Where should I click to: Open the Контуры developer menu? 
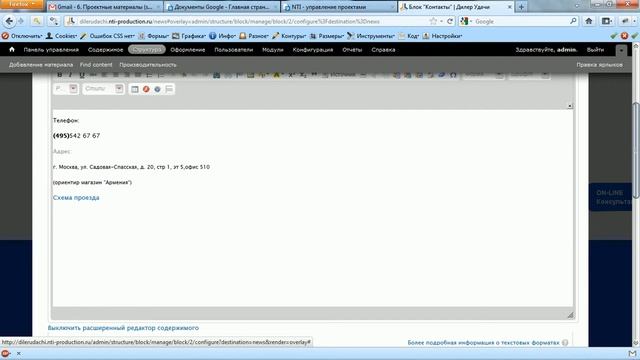[x=289, y=36]
